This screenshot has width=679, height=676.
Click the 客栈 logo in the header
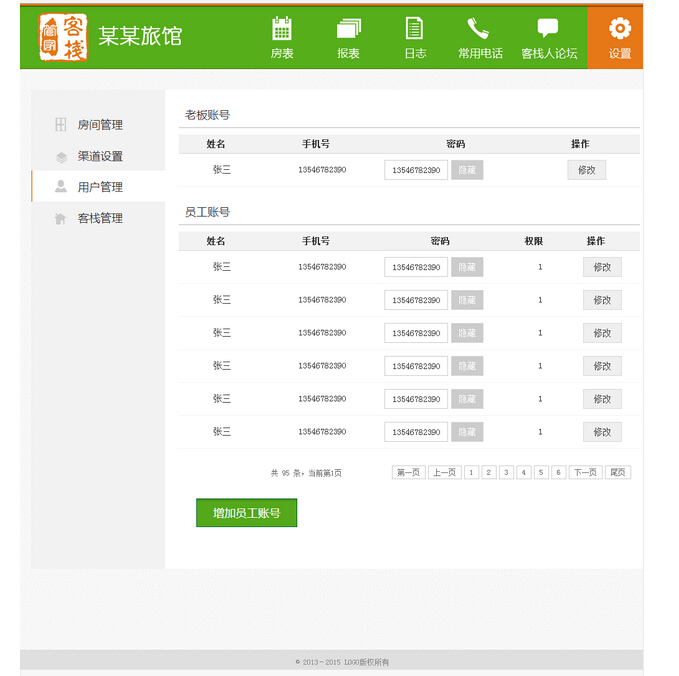[x=62, y=38]
